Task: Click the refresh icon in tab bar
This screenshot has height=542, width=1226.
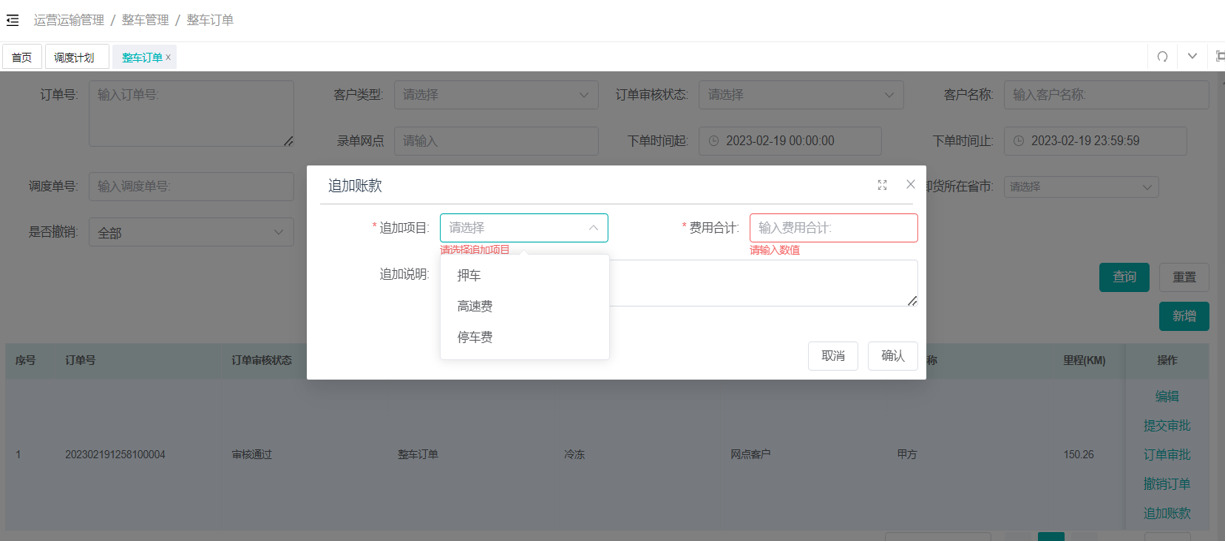Action: [1162, 57]
